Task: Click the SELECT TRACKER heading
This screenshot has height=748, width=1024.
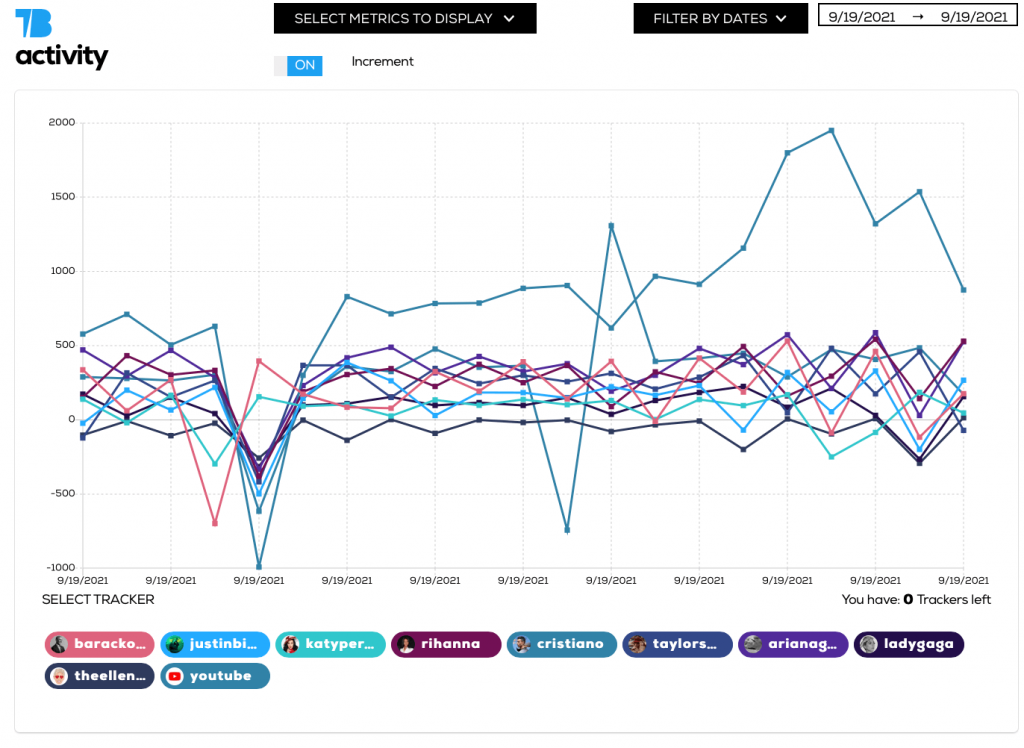Action: (x=98, y=600)
